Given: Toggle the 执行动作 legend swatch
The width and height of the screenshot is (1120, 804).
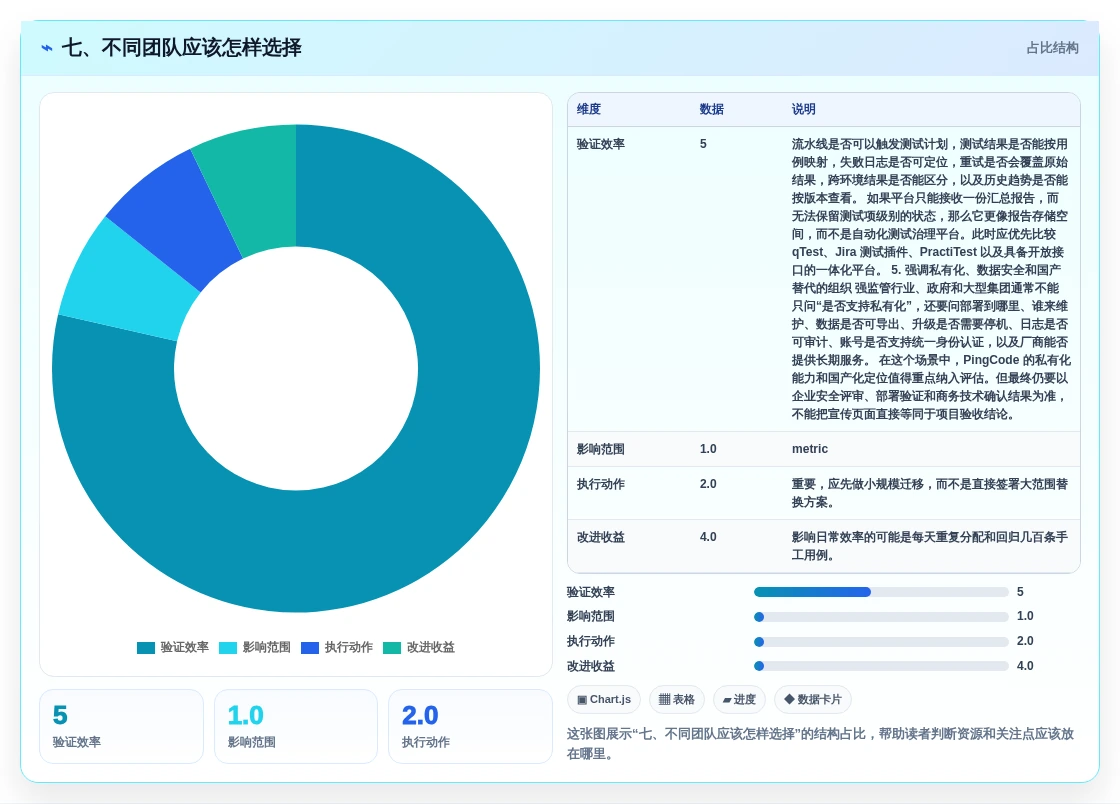Looking at the screenshot, I should pos(310,648).
